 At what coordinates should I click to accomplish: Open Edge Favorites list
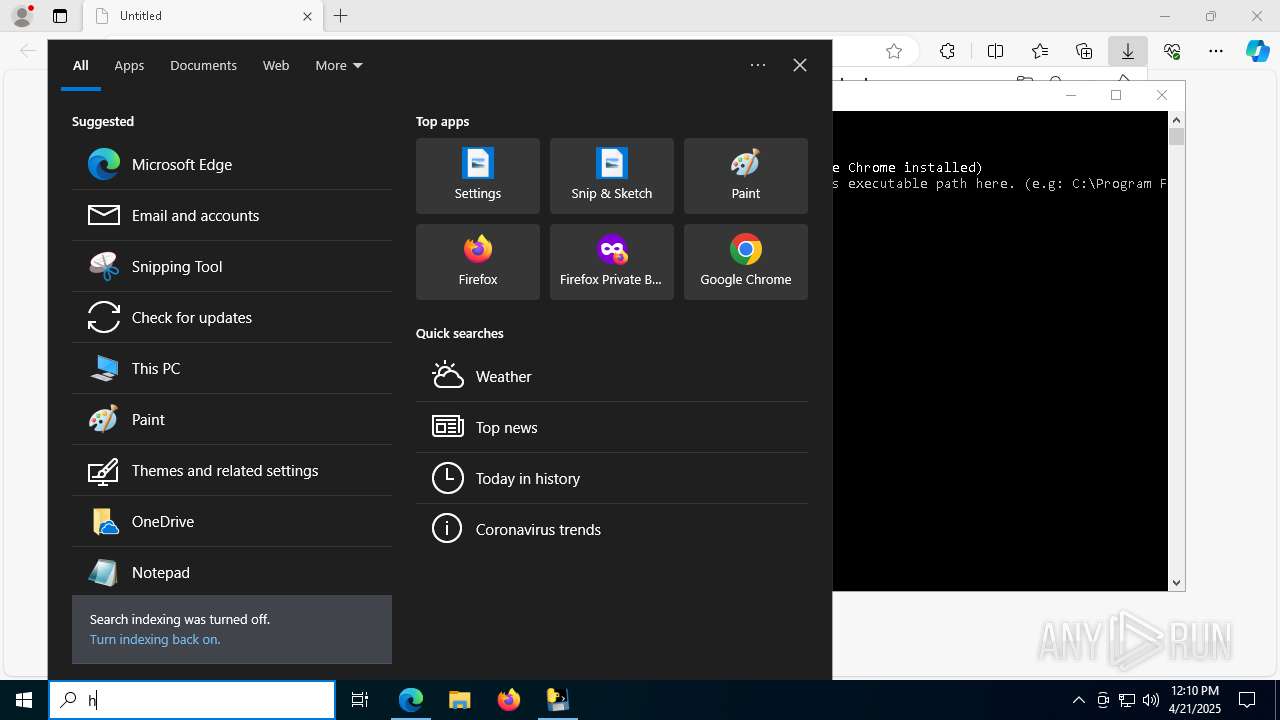[1040, 51]
